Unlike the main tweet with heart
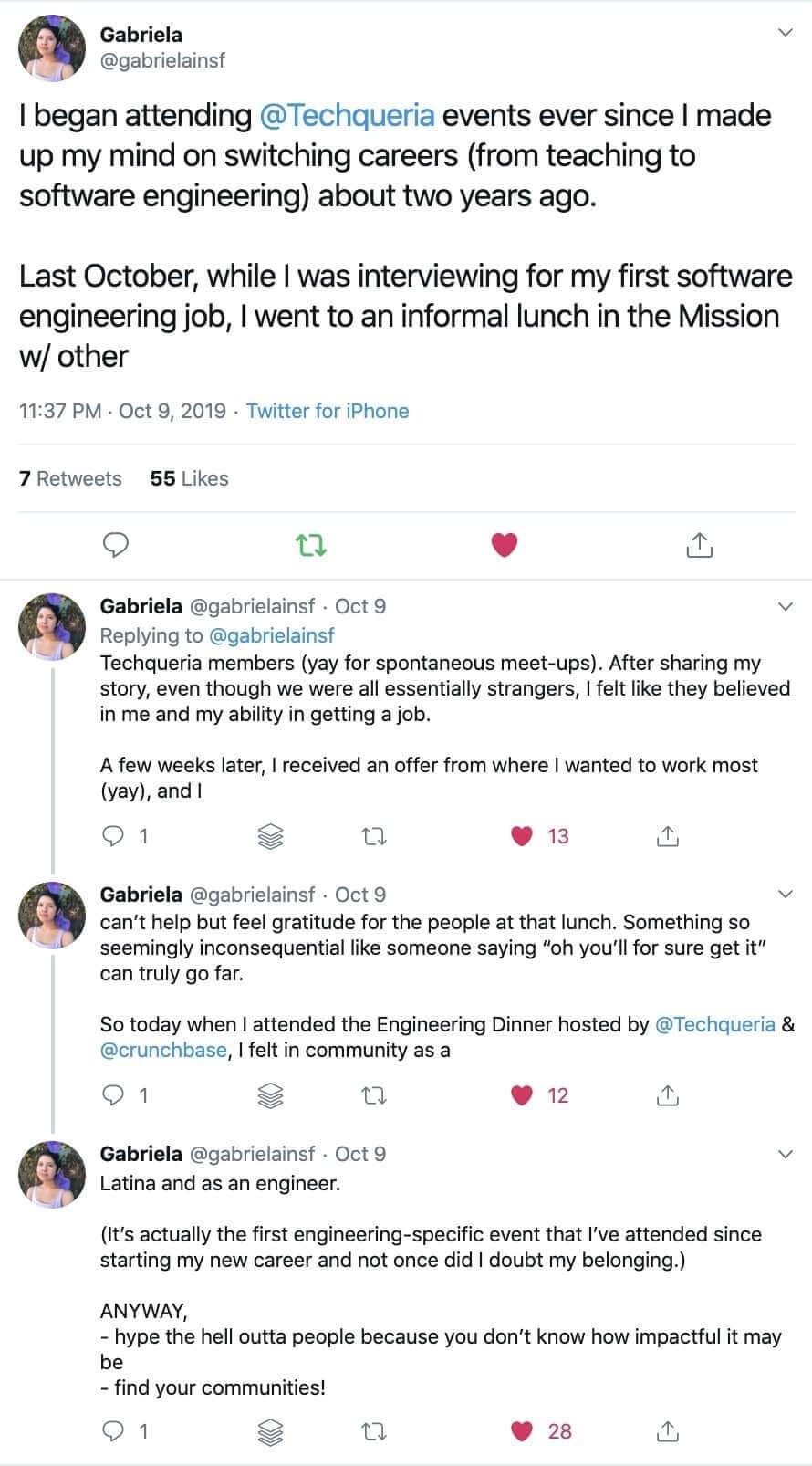Image resolution: width=812 pixels, height=1466 pixels. 505,545
